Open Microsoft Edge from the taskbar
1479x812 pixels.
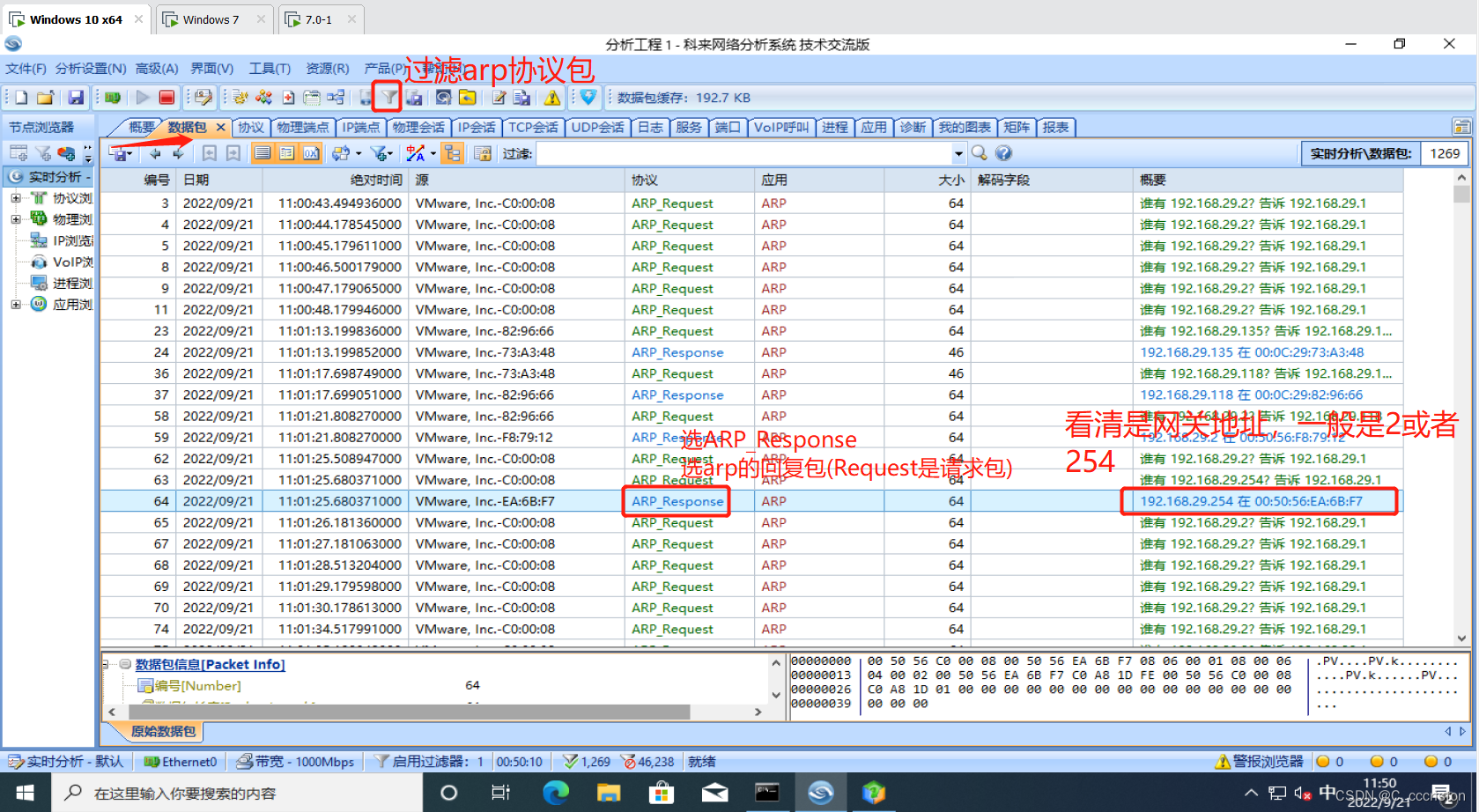[555, 793]
